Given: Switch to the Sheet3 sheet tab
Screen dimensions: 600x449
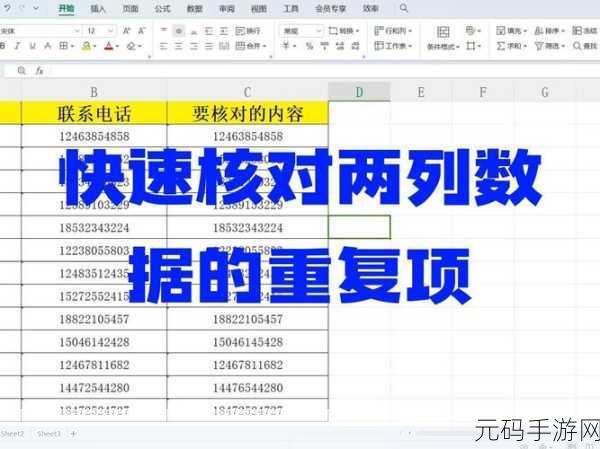Looking at the screenshot, I should (49, 434).
